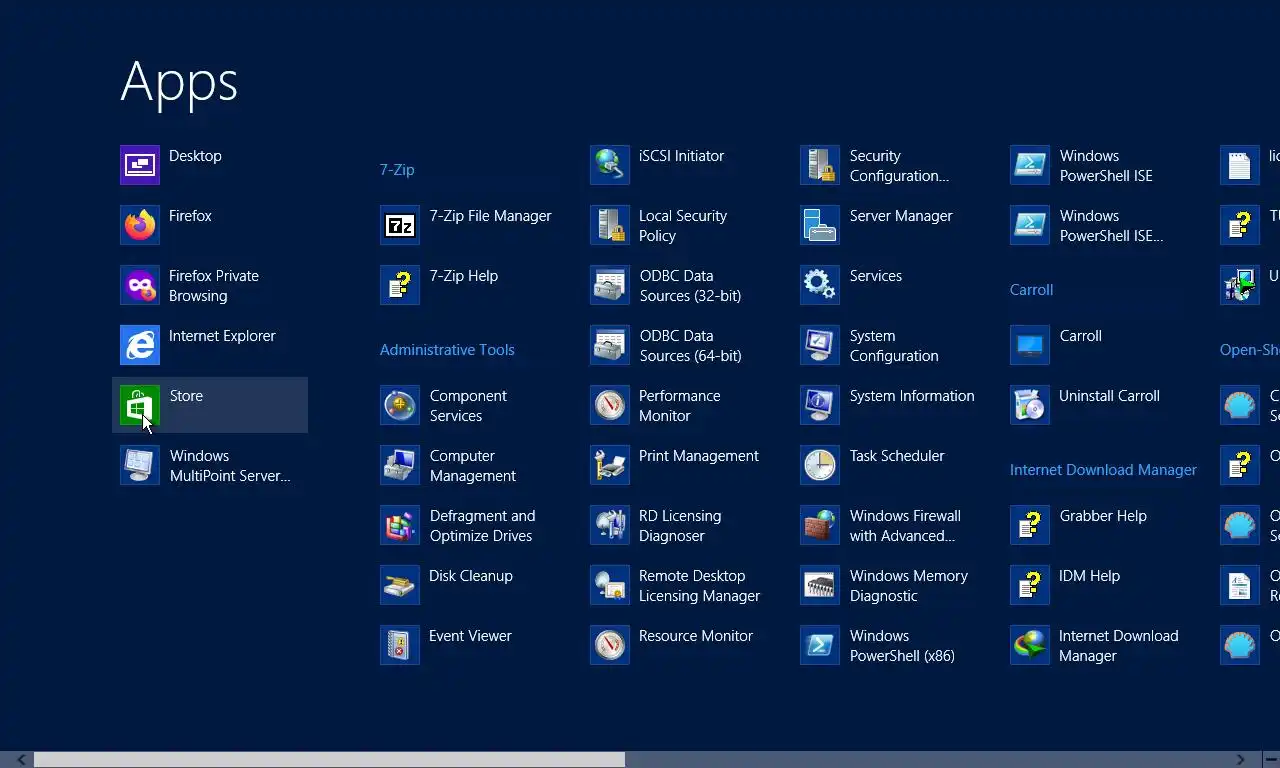Click the Disk Cleanup label text
Image resolution: width=1280 pixels, height=768 pixels.
(471, 576)
